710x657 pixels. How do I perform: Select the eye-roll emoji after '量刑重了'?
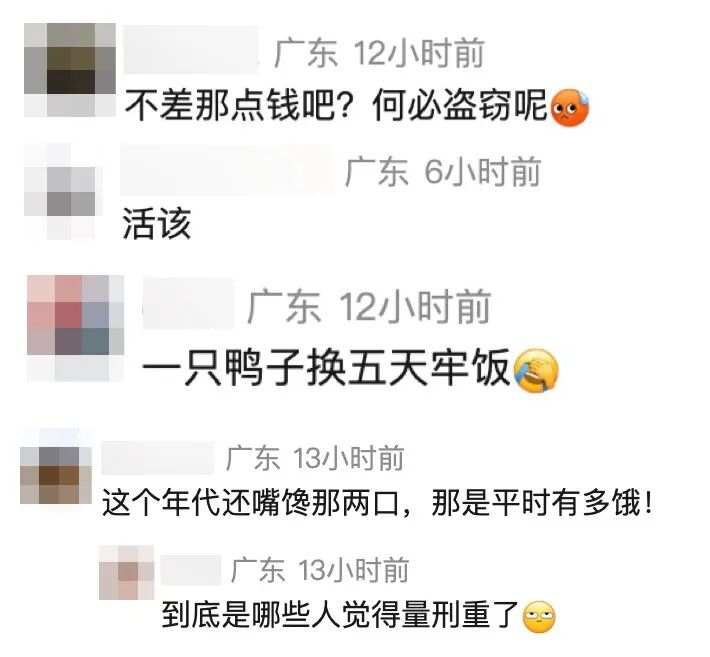click(x=539, y=617)
